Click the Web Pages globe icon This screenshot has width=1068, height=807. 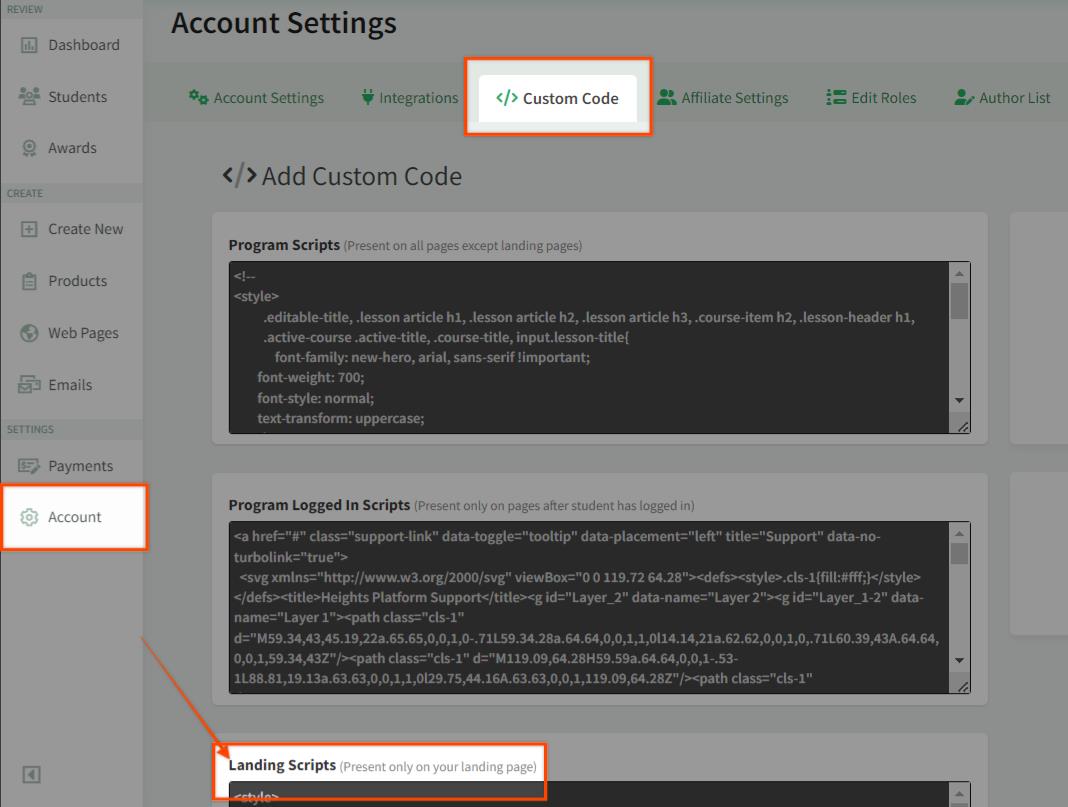click(29, 333)
